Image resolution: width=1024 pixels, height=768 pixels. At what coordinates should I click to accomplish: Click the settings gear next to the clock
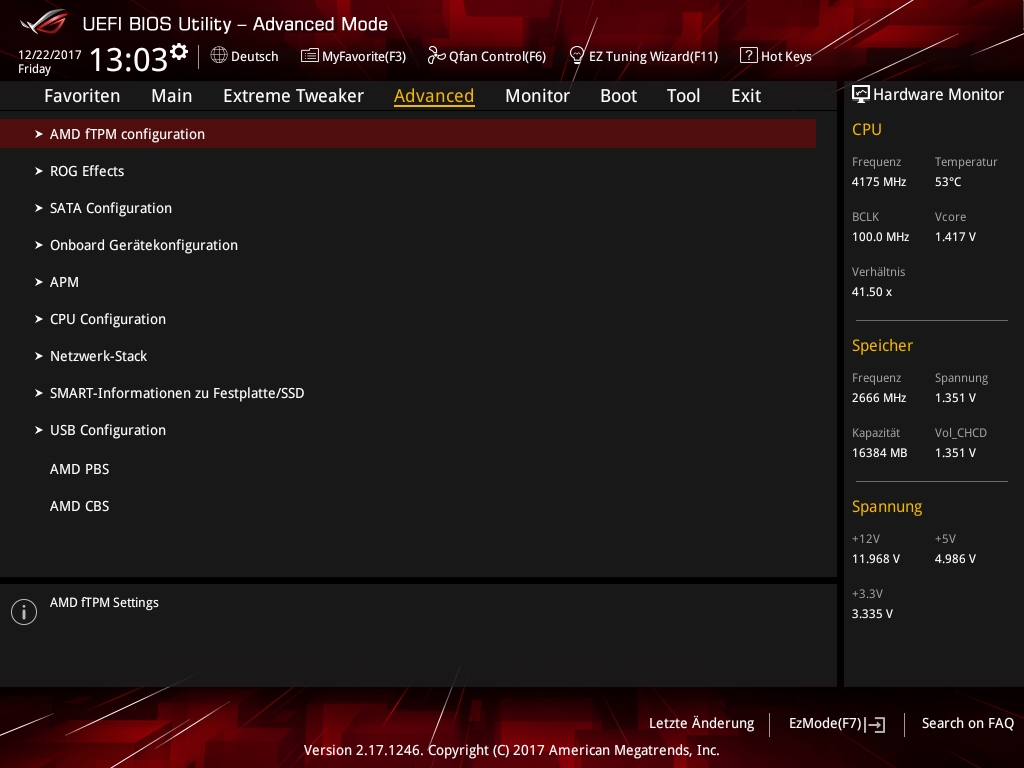(178, 52)
